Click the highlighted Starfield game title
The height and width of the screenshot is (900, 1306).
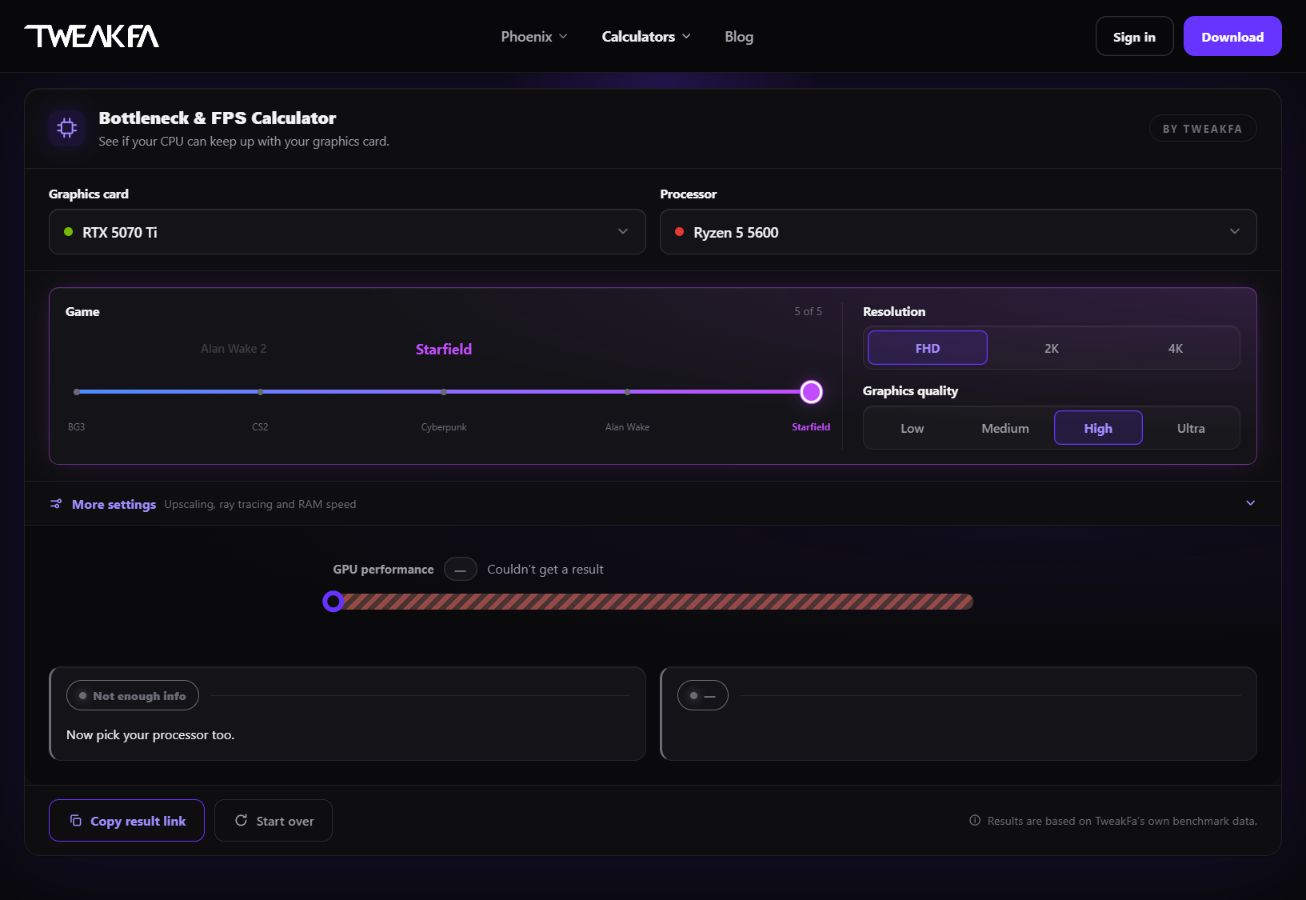[x=444, y=349]
